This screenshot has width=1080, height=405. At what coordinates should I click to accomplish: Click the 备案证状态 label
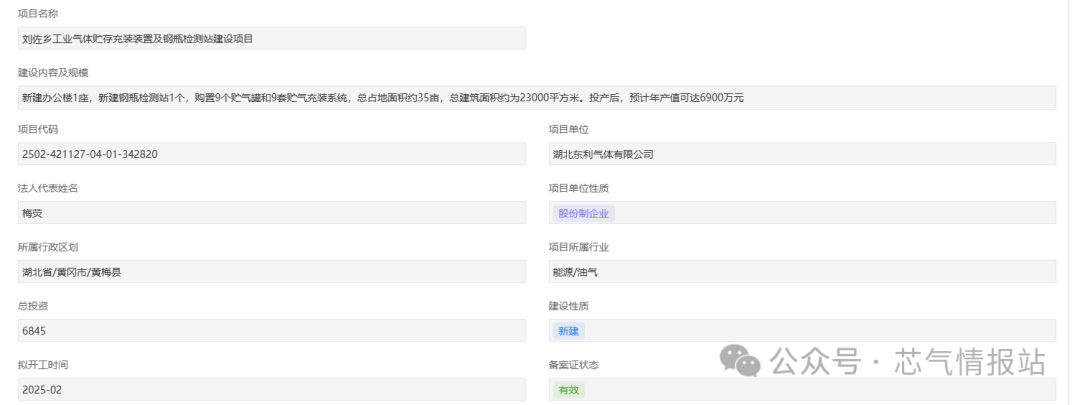(574, 364)
